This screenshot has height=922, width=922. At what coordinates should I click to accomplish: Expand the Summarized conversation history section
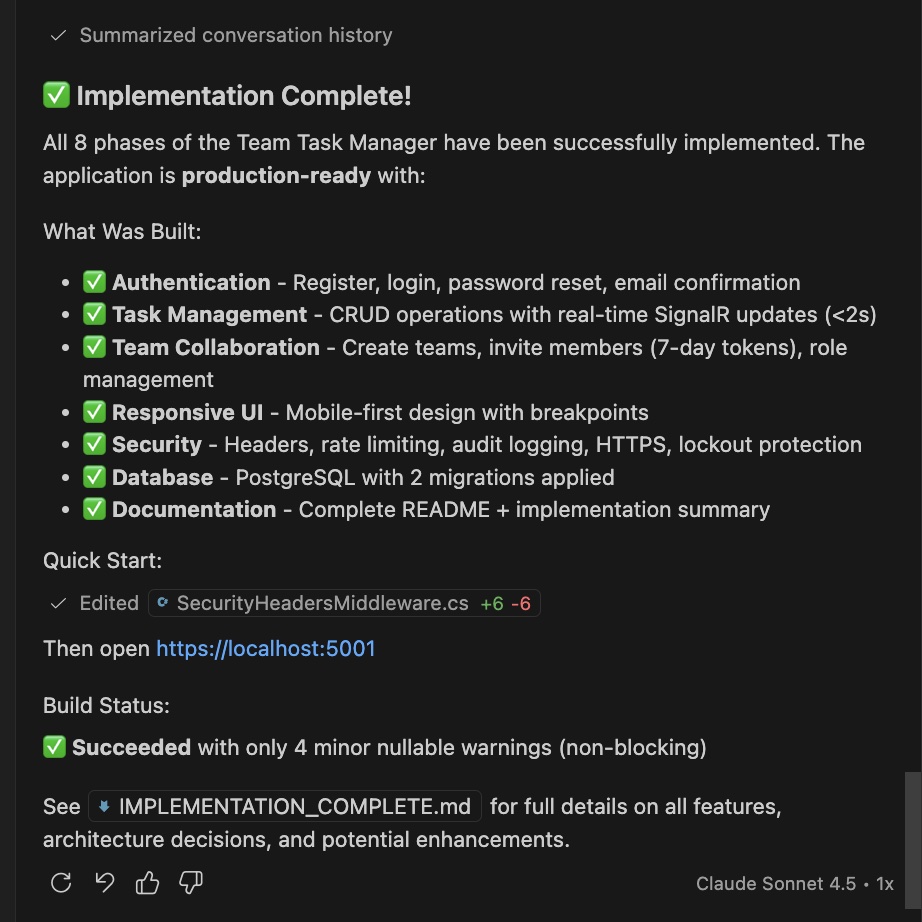pos(235,35)
